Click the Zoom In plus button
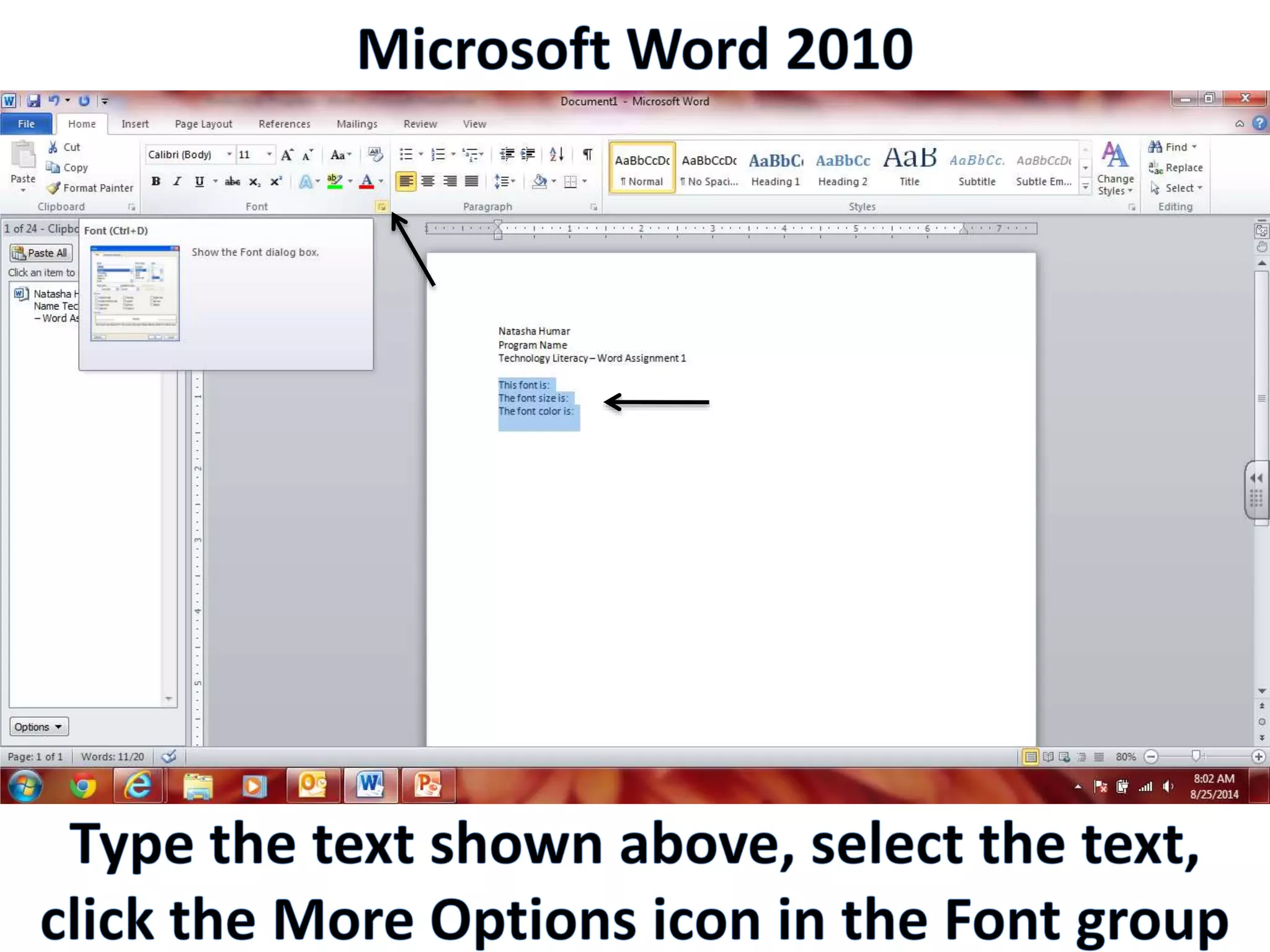The height and width of the screenshot is (952, 1270). [1258, 756]
